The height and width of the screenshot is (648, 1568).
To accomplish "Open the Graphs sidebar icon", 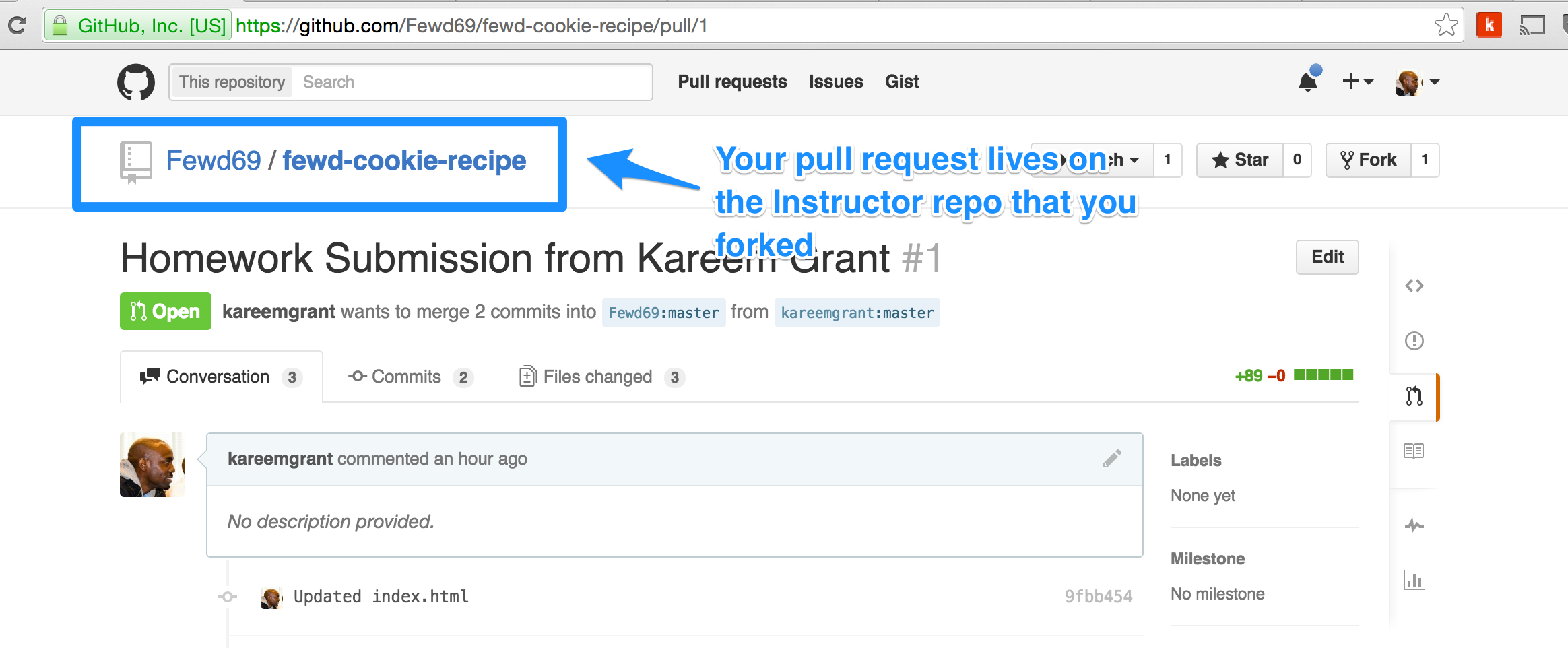I will [1414, 580].
